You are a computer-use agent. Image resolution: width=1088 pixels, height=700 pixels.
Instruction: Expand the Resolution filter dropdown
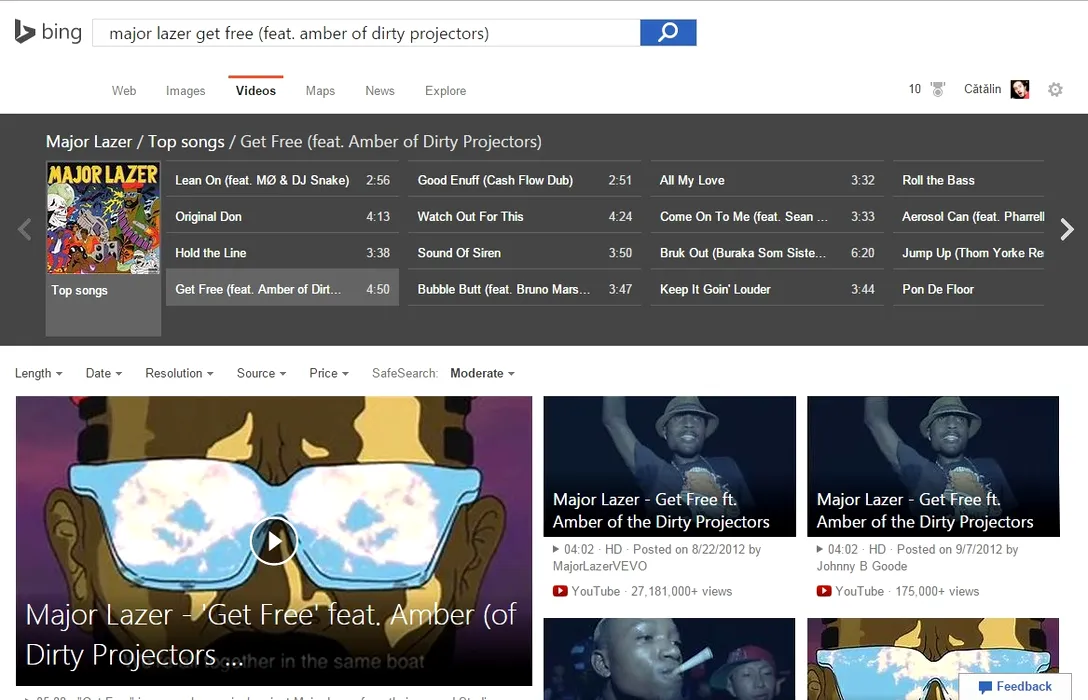point(180,373)
